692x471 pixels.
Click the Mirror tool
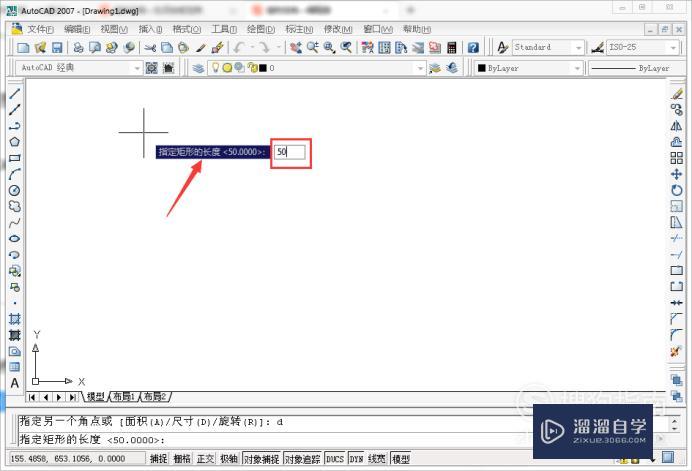tap(677, 126)
